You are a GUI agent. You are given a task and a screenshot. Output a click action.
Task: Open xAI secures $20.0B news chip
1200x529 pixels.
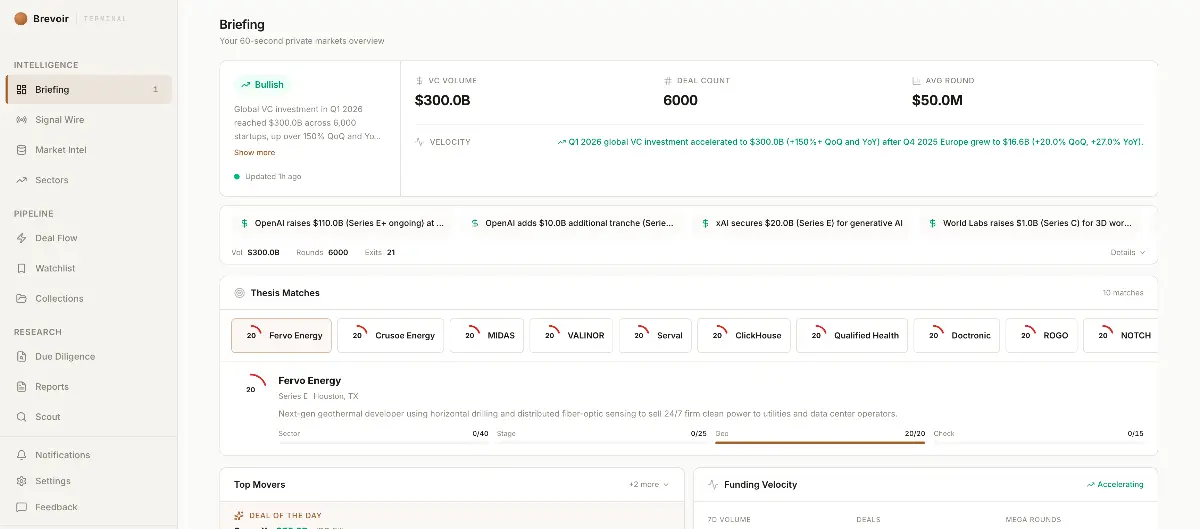(x=803, y=223)
